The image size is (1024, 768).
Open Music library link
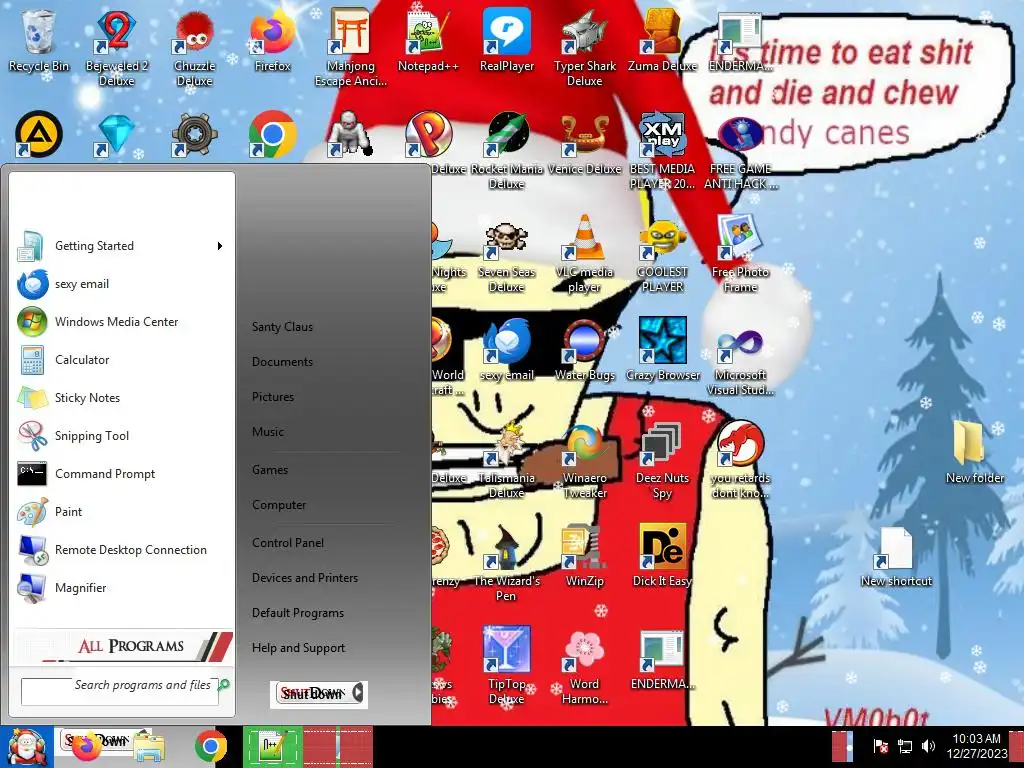click(268, 432)
